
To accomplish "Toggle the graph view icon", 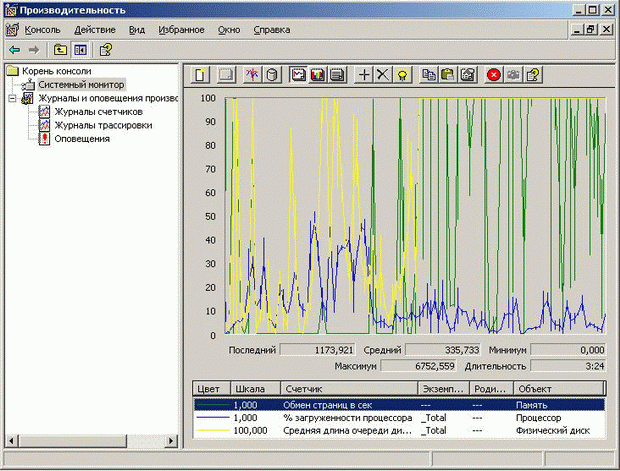I will click(x=298, y=74).
